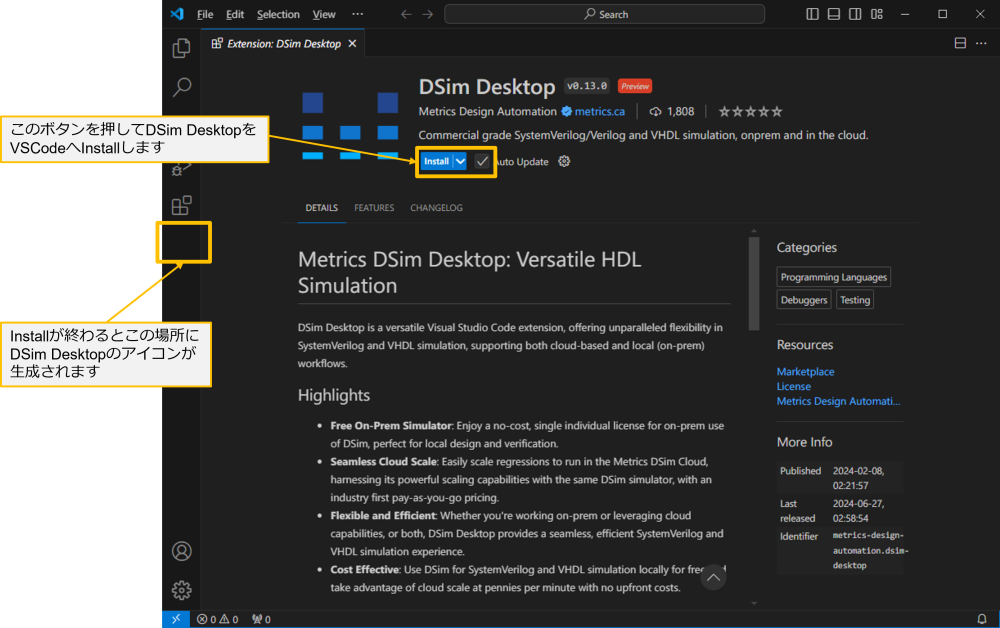Viewport: 1000px width, 628px height.
Task: Open notifications bell in status bar
Action: (982, 619)
